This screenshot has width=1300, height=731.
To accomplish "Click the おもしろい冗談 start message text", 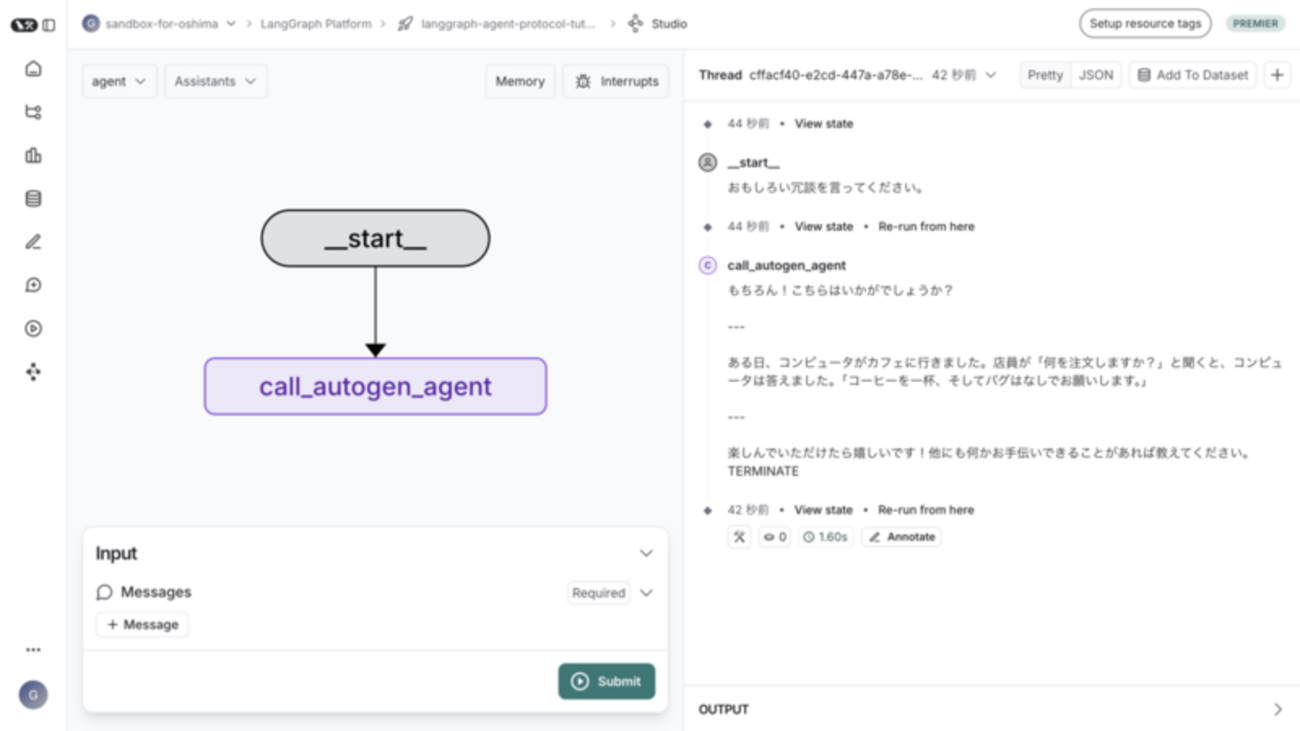I will click(826, 188).
